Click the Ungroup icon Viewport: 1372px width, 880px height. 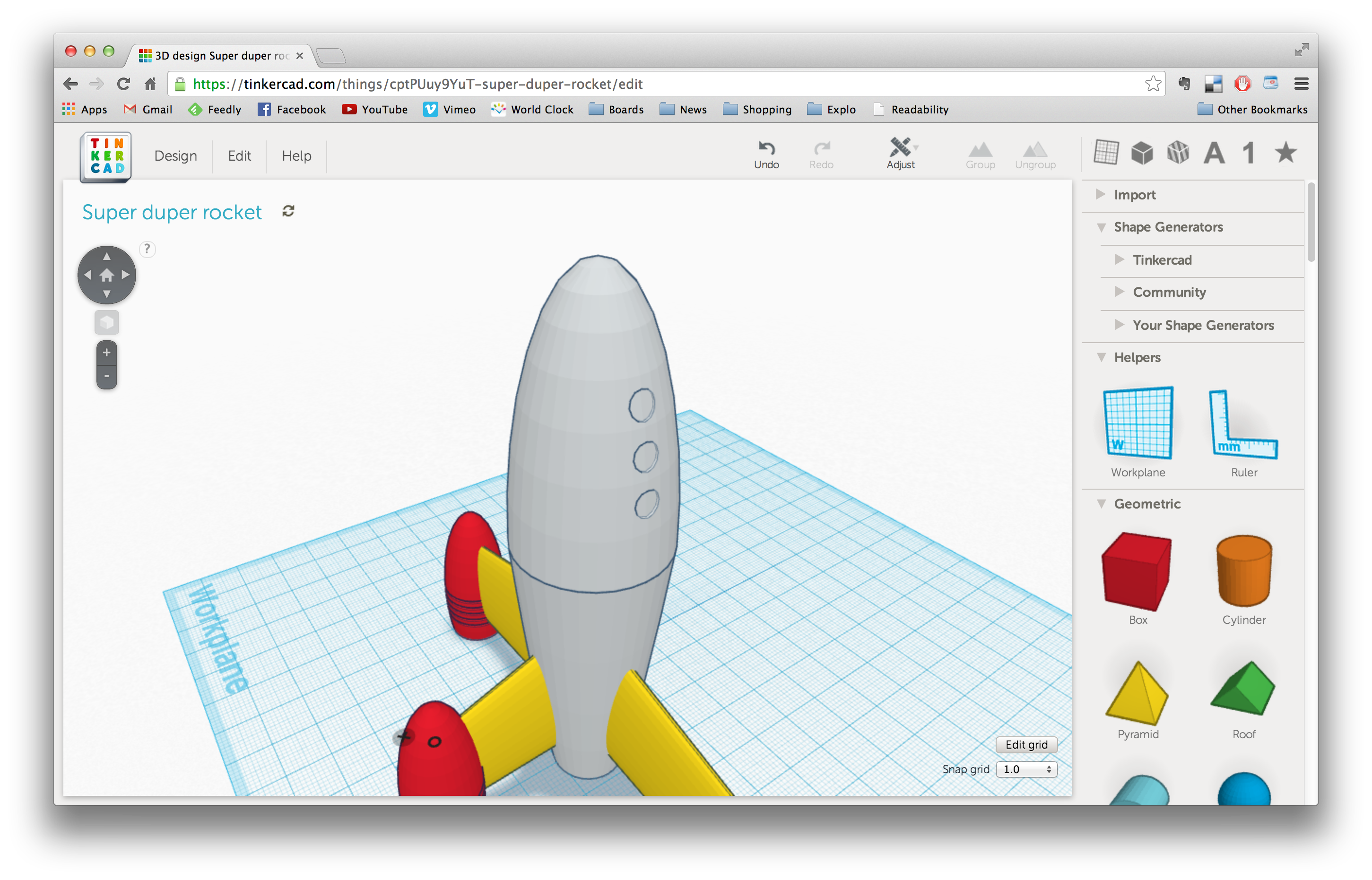click(x=1035, y=155)
